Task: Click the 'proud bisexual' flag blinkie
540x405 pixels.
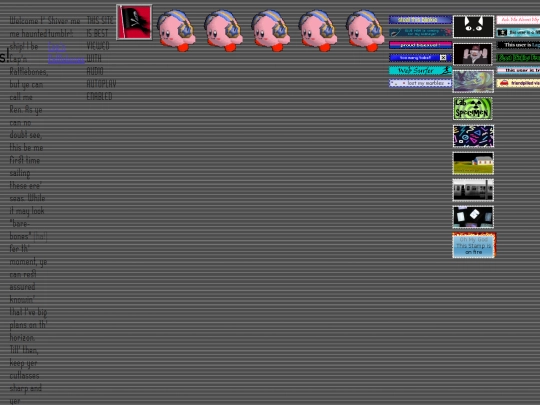Action: 420,45
